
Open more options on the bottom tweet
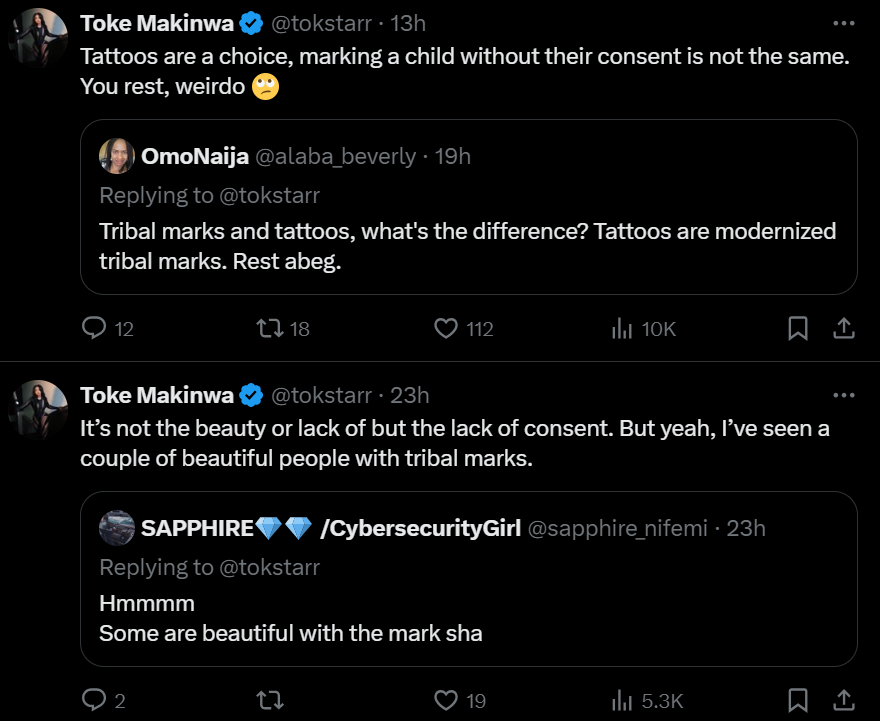(844, 394)
